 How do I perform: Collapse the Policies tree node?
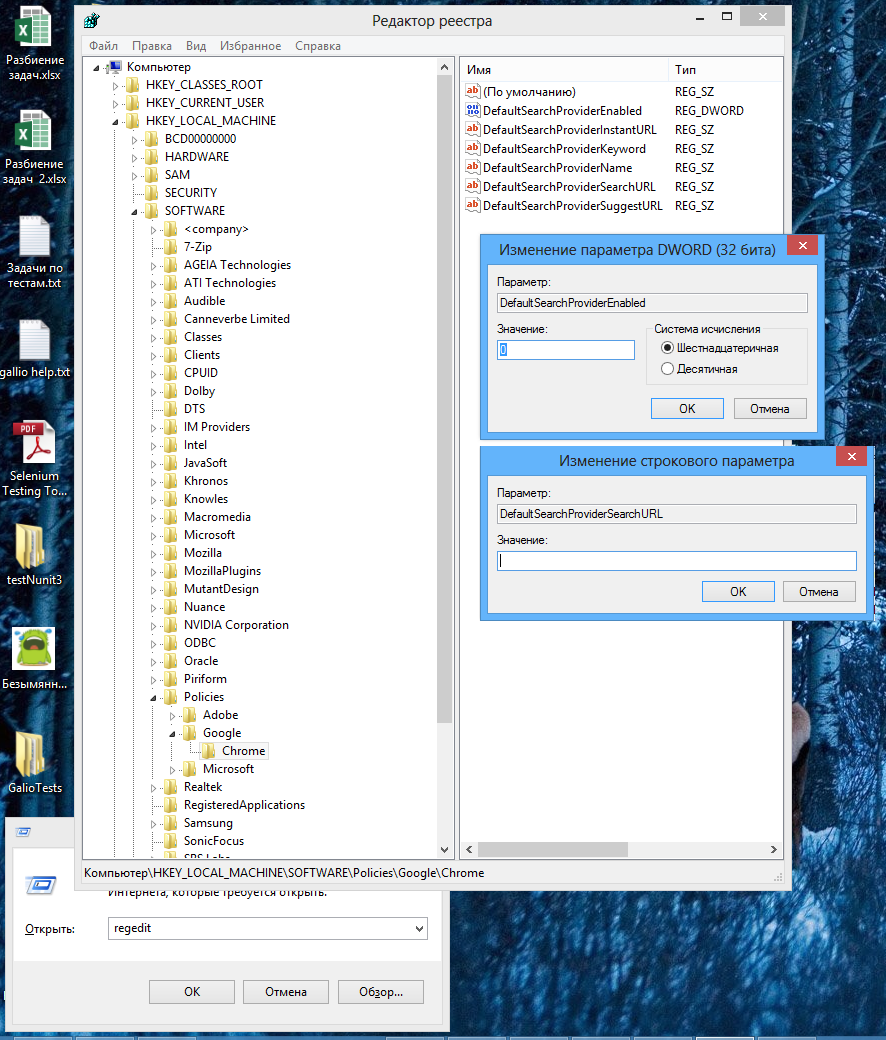(153, 697)
